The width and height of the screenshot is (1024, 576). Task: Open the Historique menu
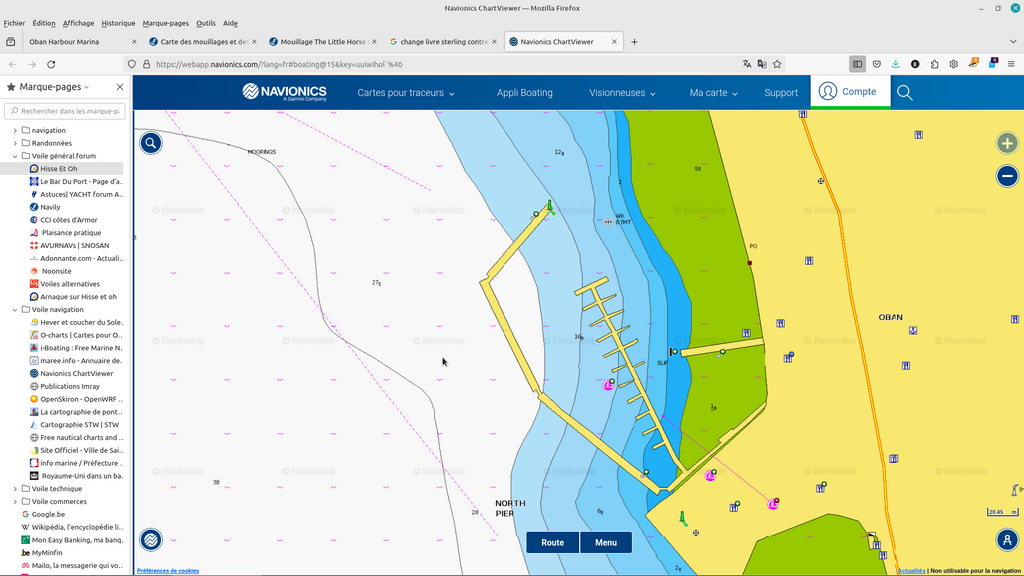[x=118, y=23]
